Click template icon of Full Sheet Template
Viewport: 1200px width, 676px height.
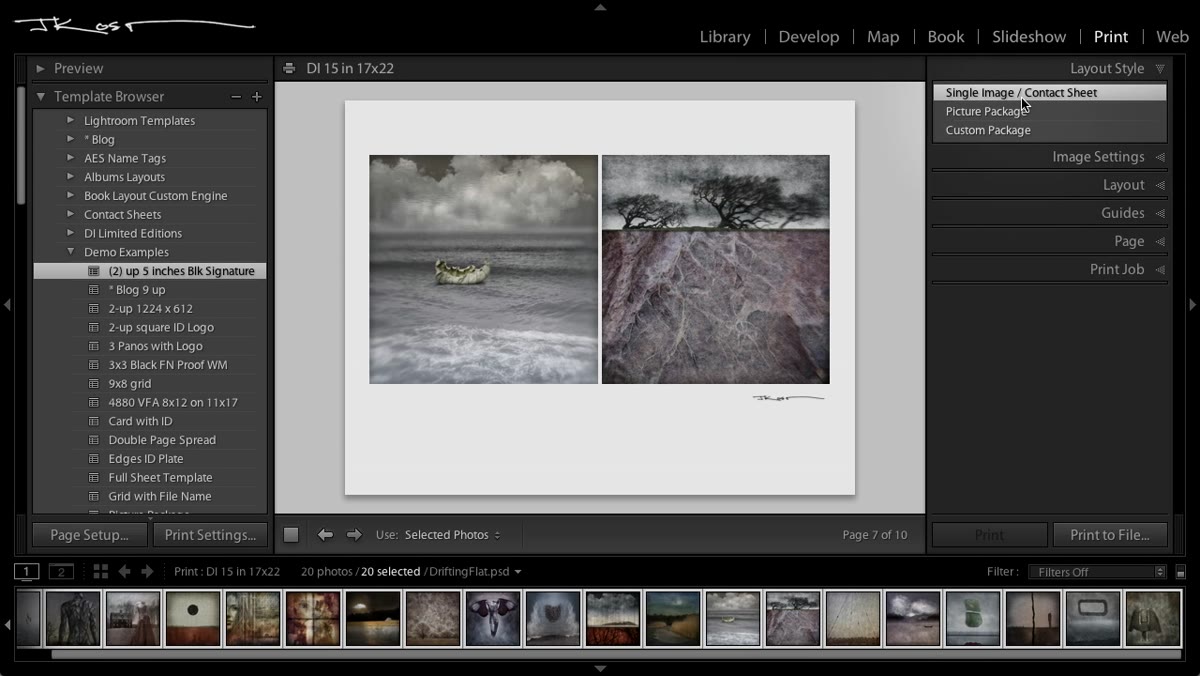94,478
